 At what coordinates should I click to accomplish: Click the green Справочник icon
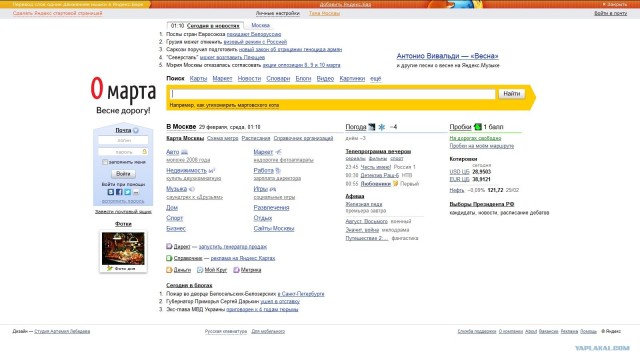(169, 258)
